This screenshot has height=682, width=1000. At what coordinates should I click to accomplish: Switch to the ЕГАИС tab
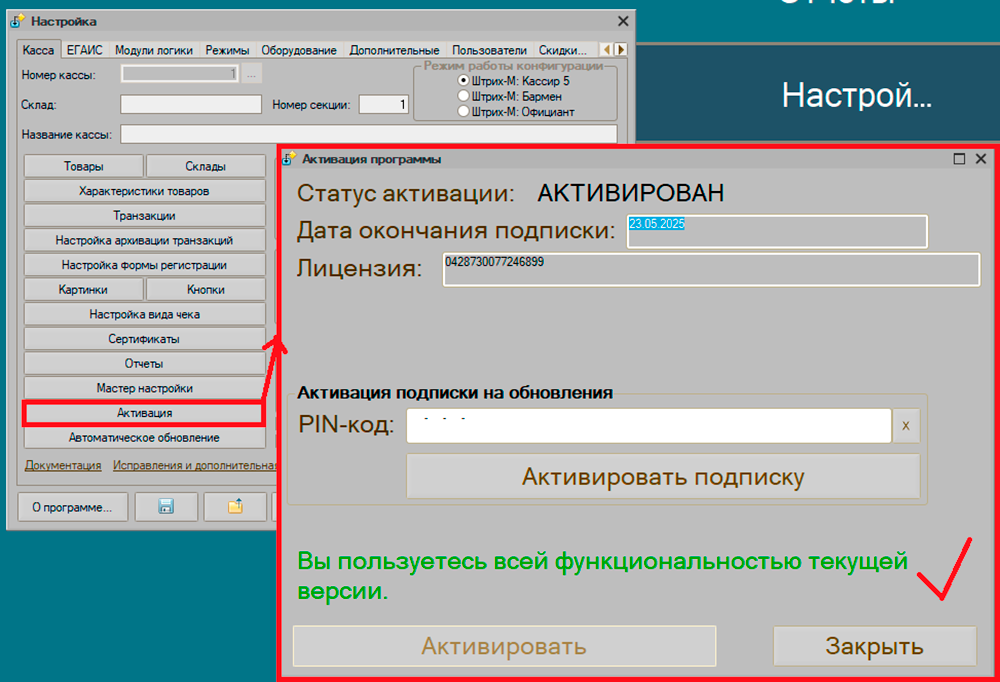[x=85, y=50]
